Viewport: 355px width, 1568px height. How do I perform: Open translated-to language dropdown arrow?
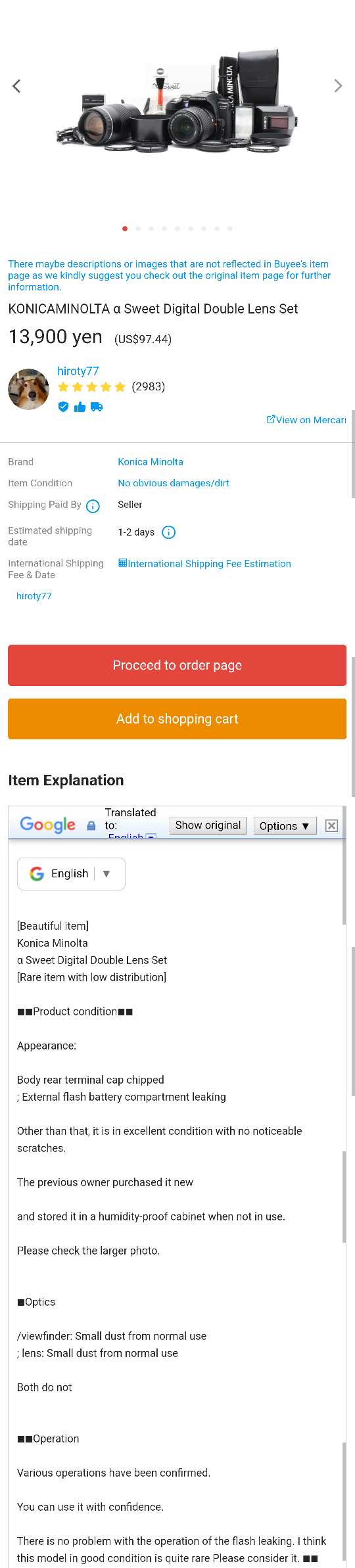click(x=151, y=837)
